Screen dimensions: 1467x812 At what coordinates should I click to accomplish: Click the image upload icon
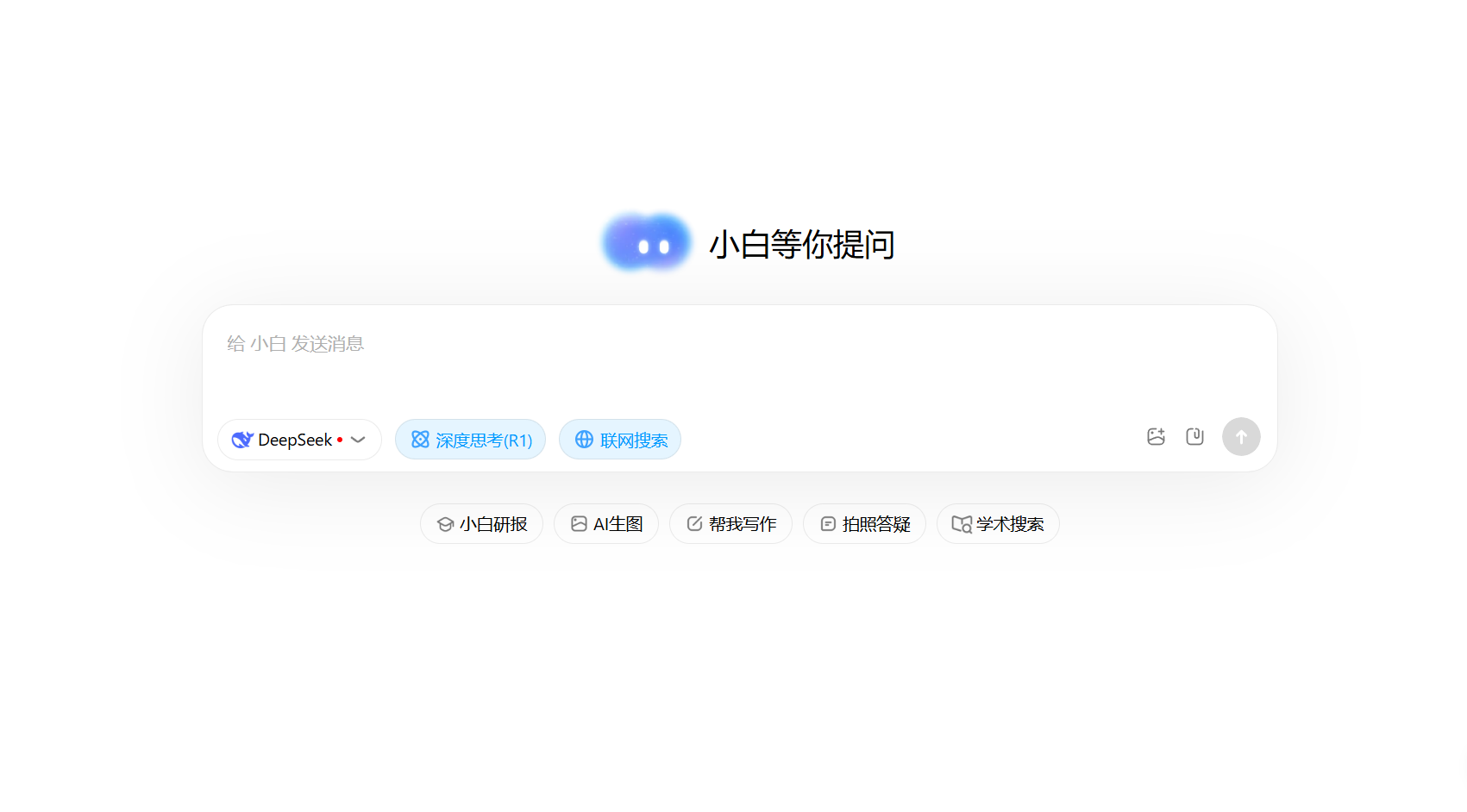point(1156,437)
